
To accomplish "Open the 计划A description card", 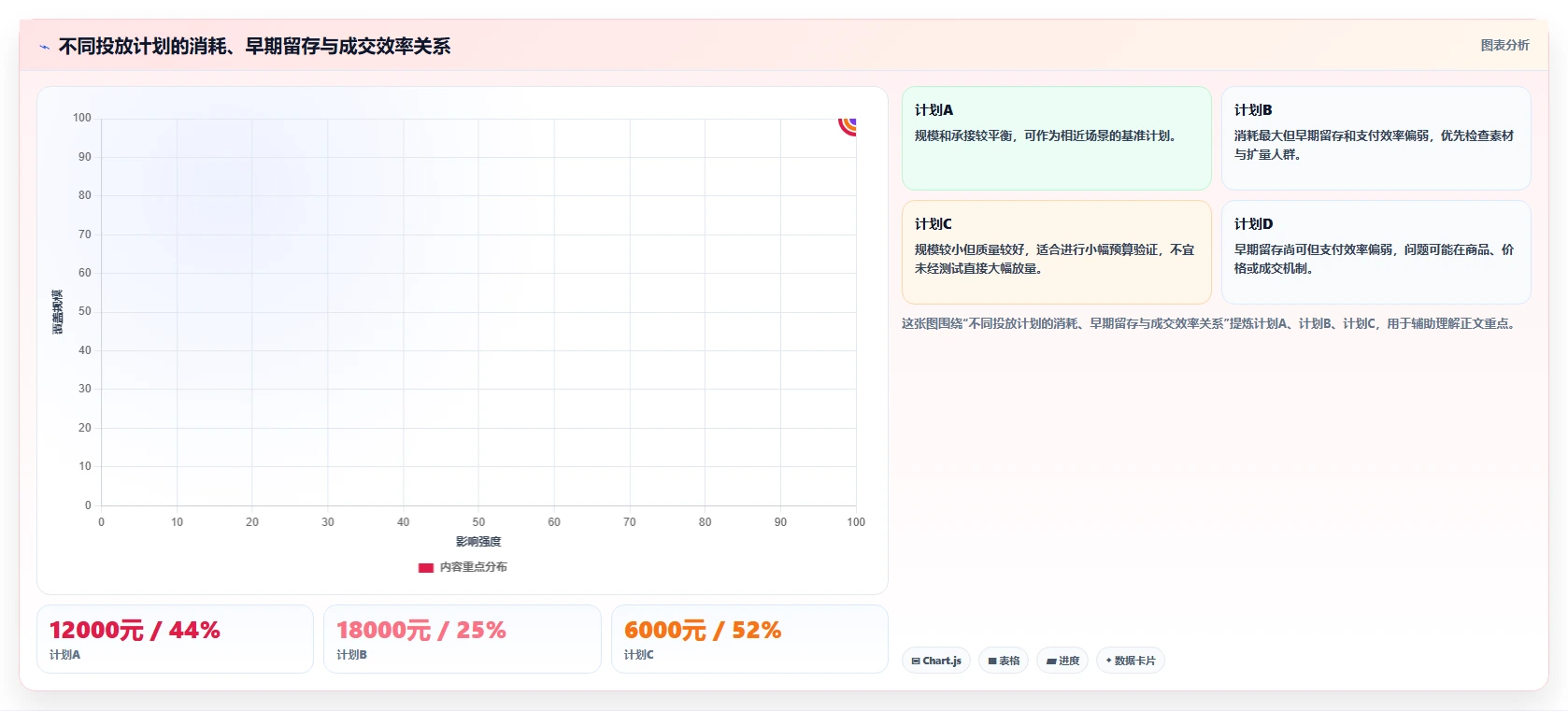I will coord(1056,138).
